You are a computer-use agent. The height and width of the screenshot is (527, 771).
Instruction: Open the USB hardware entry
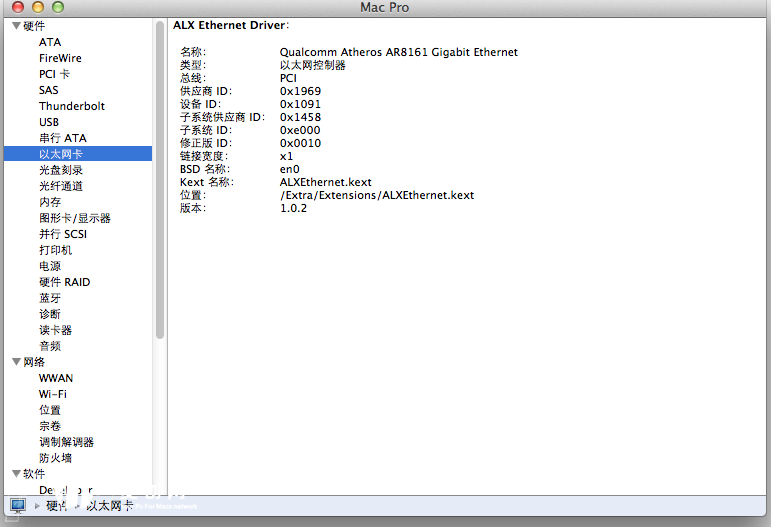point(49,122)
